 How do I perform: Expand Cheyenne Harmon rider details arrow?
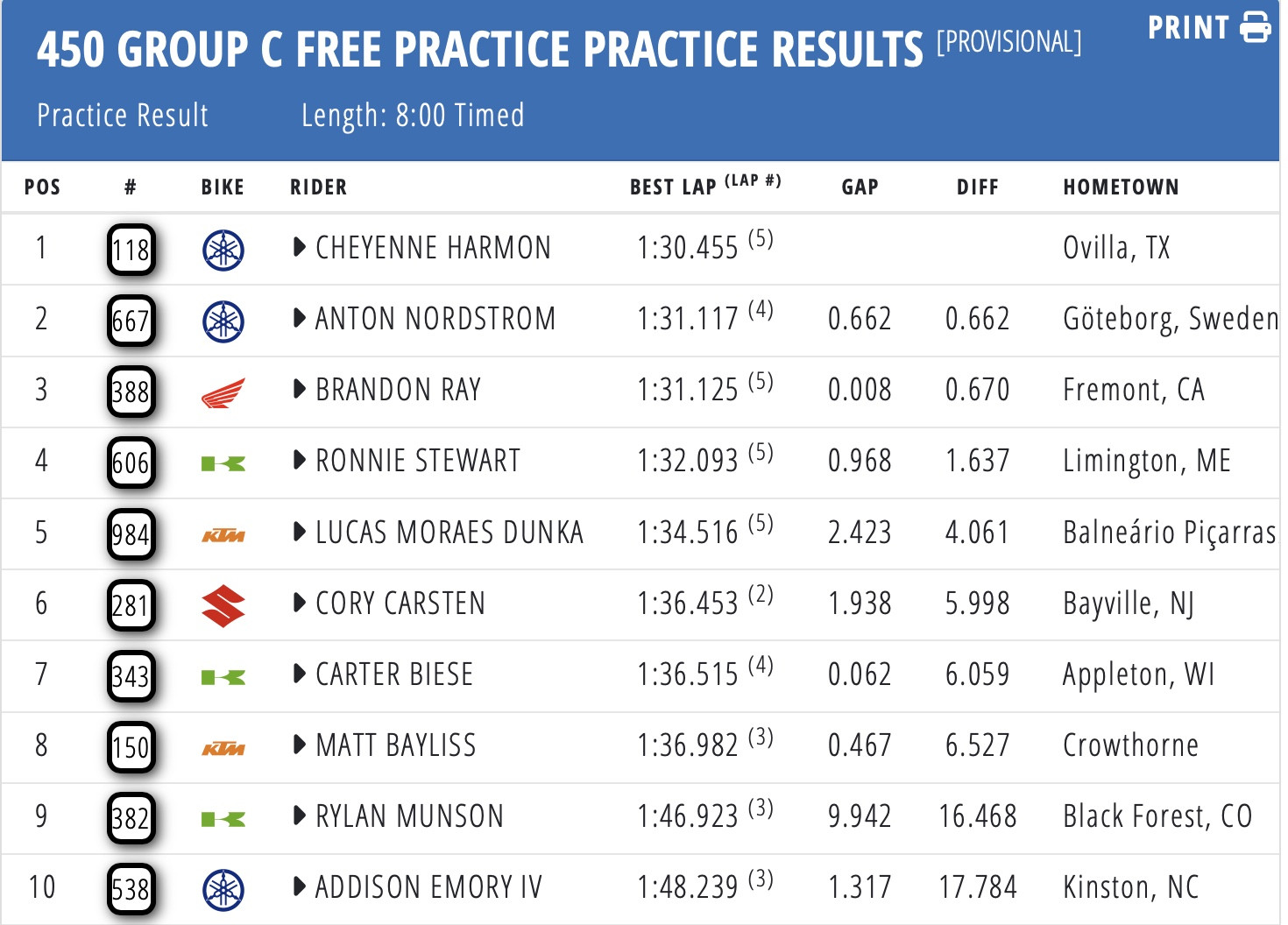tap(299, 248)
